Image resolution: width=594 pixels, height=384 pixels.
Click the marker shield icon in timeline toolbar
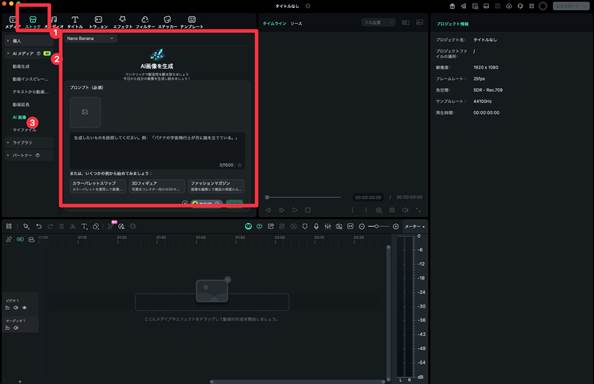click(x=305, y=226)
